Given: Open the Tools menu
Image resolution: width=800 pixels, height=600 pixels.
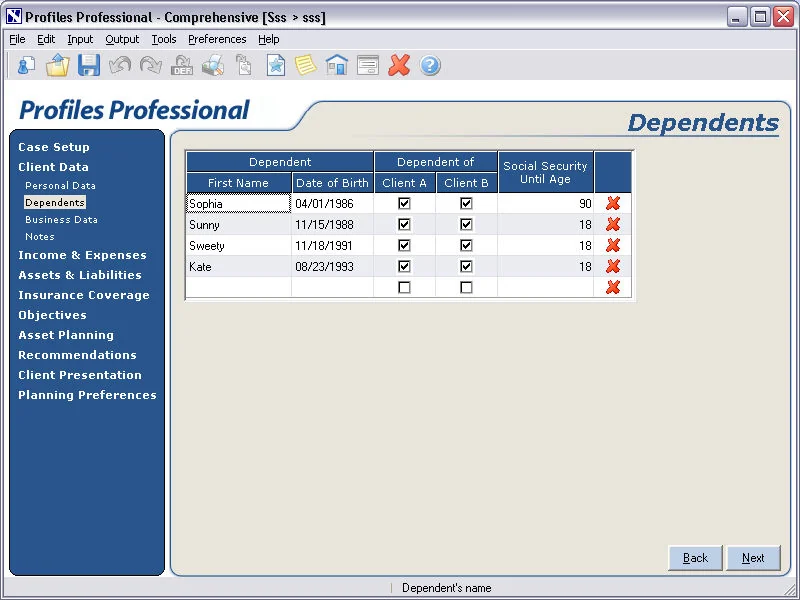Looking at the screenshot, I should (x=164, y=39).
